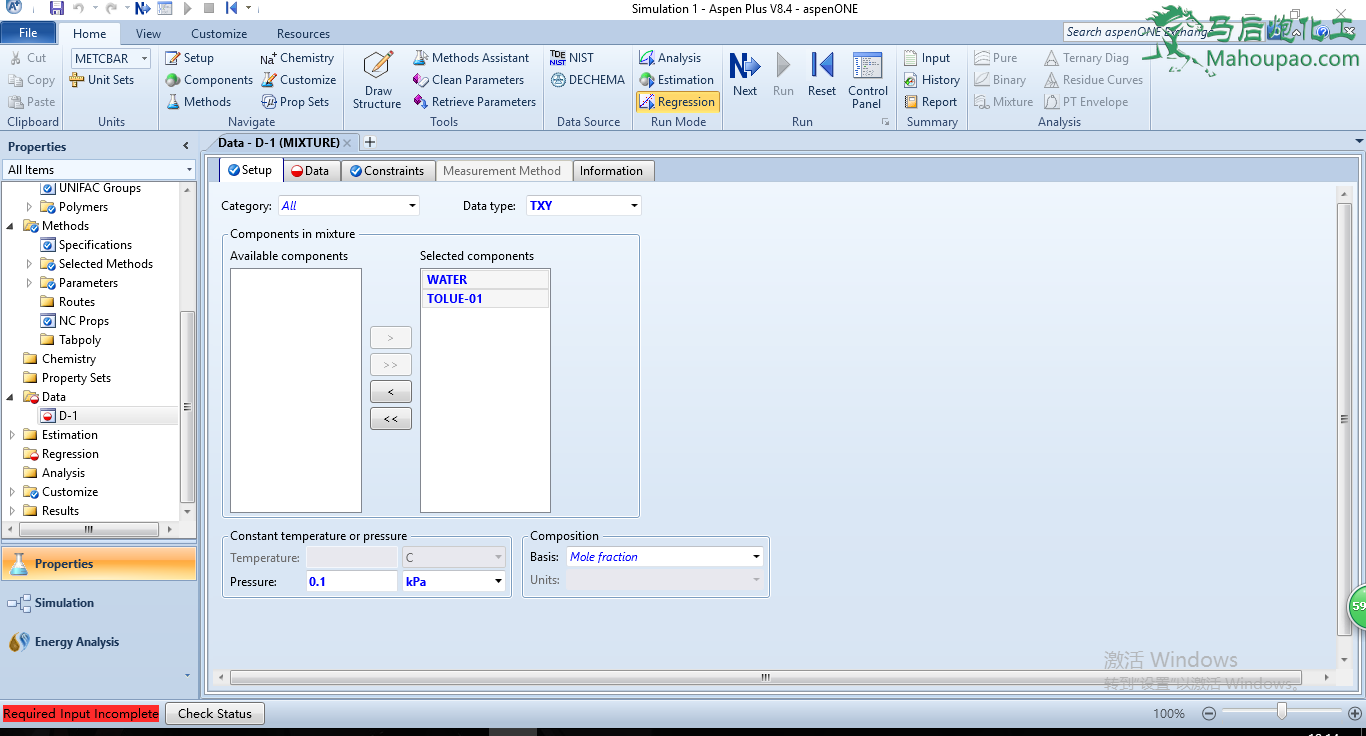Viewport: 1366px width, 736px height.
Task: Open Chemistry in ribbon
Action: tap(297, 58)
